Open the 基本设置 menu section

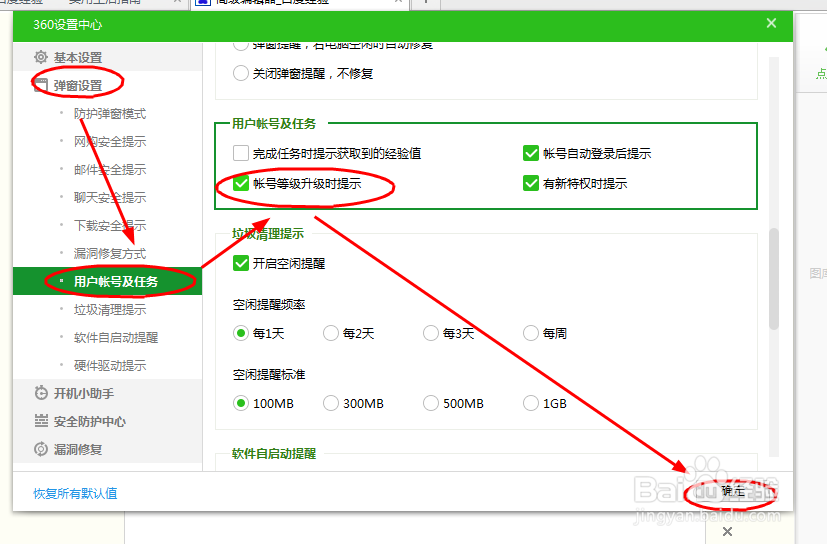pos(108,57)
